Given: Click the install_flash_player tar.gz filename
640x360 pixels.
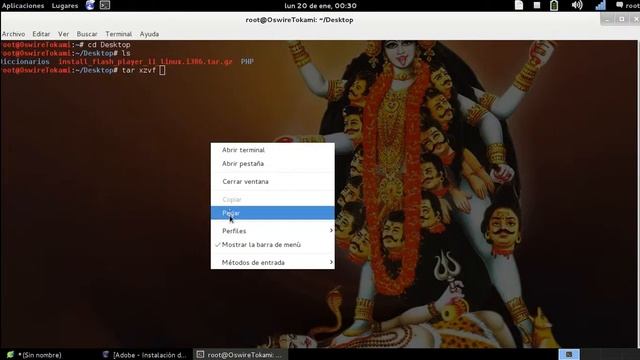Looking at the screenshot, I should coord(145,62).
